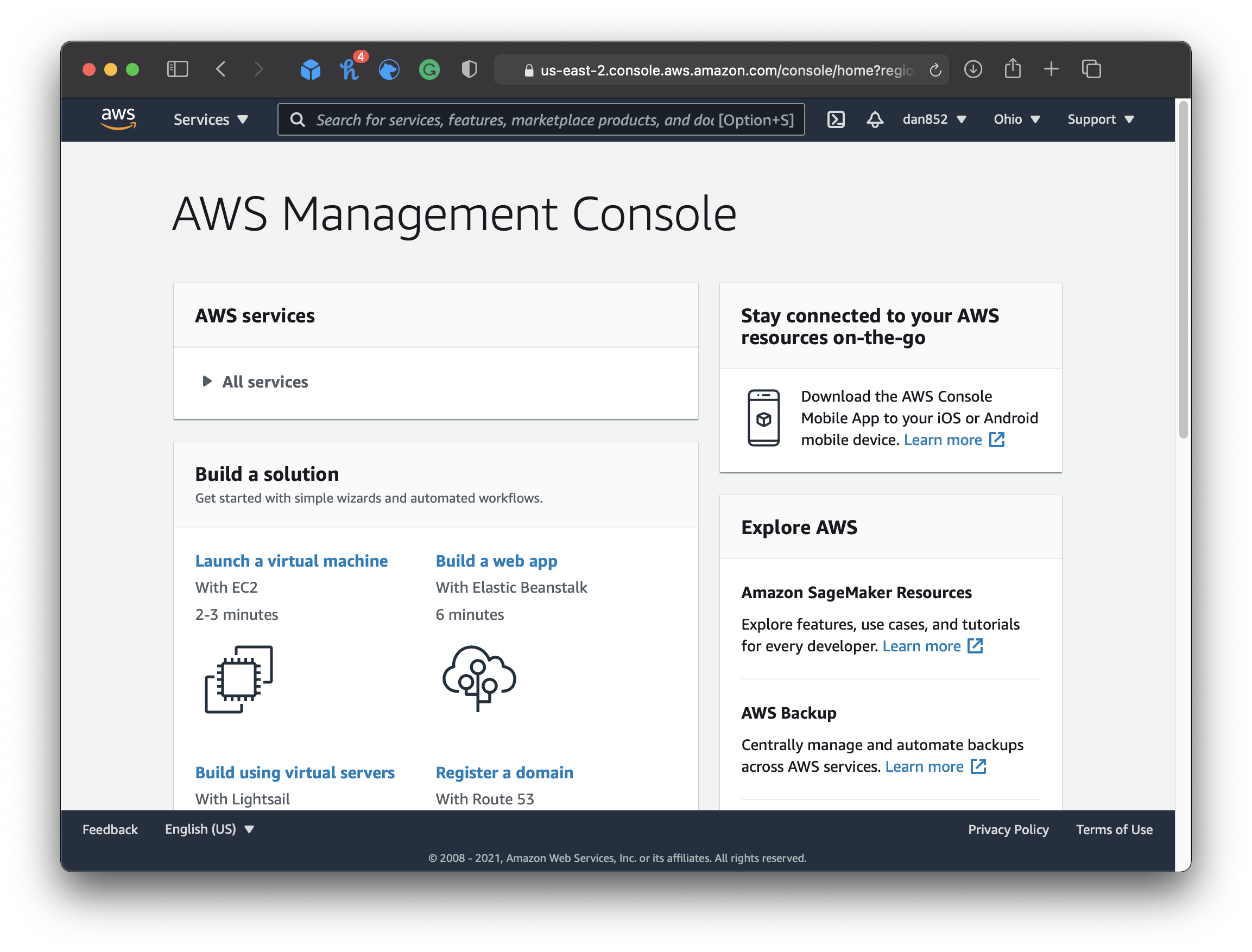The image size is (1252, 952).
Task: Open Safari downloads icon
Action: 973,69
